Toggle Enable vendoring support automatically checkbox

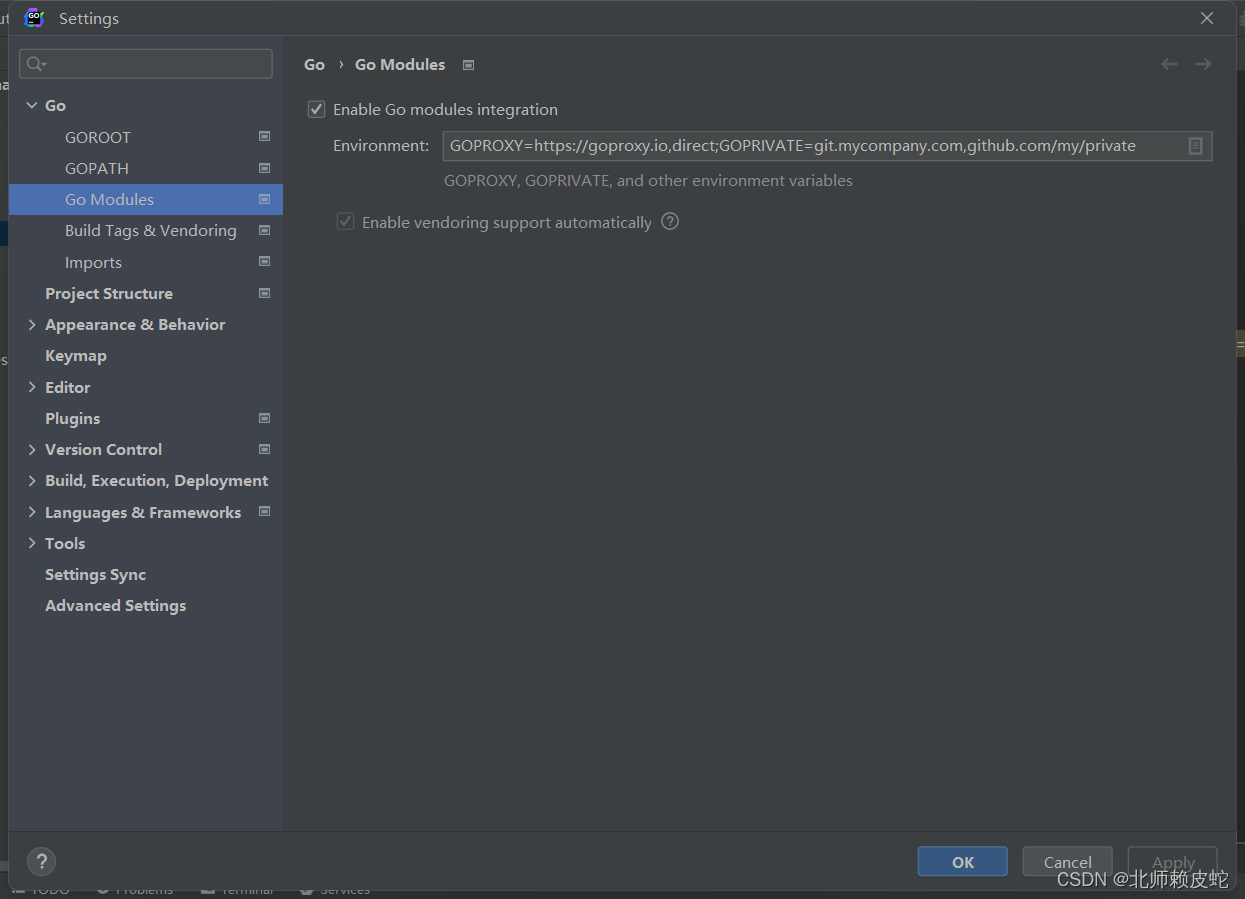(x=346, y=222)
